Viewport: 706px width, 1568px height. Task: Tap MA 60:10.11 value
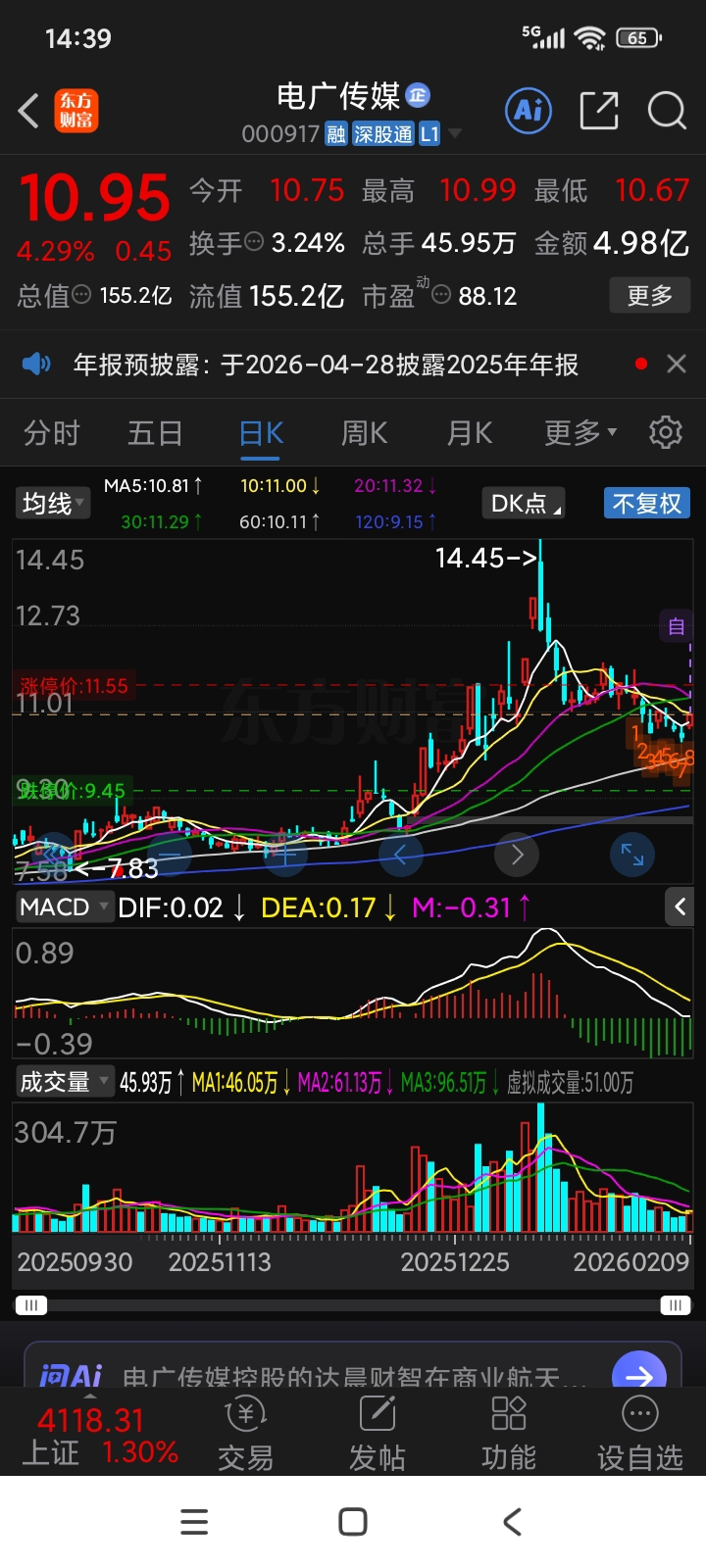[x=279, y=522]
